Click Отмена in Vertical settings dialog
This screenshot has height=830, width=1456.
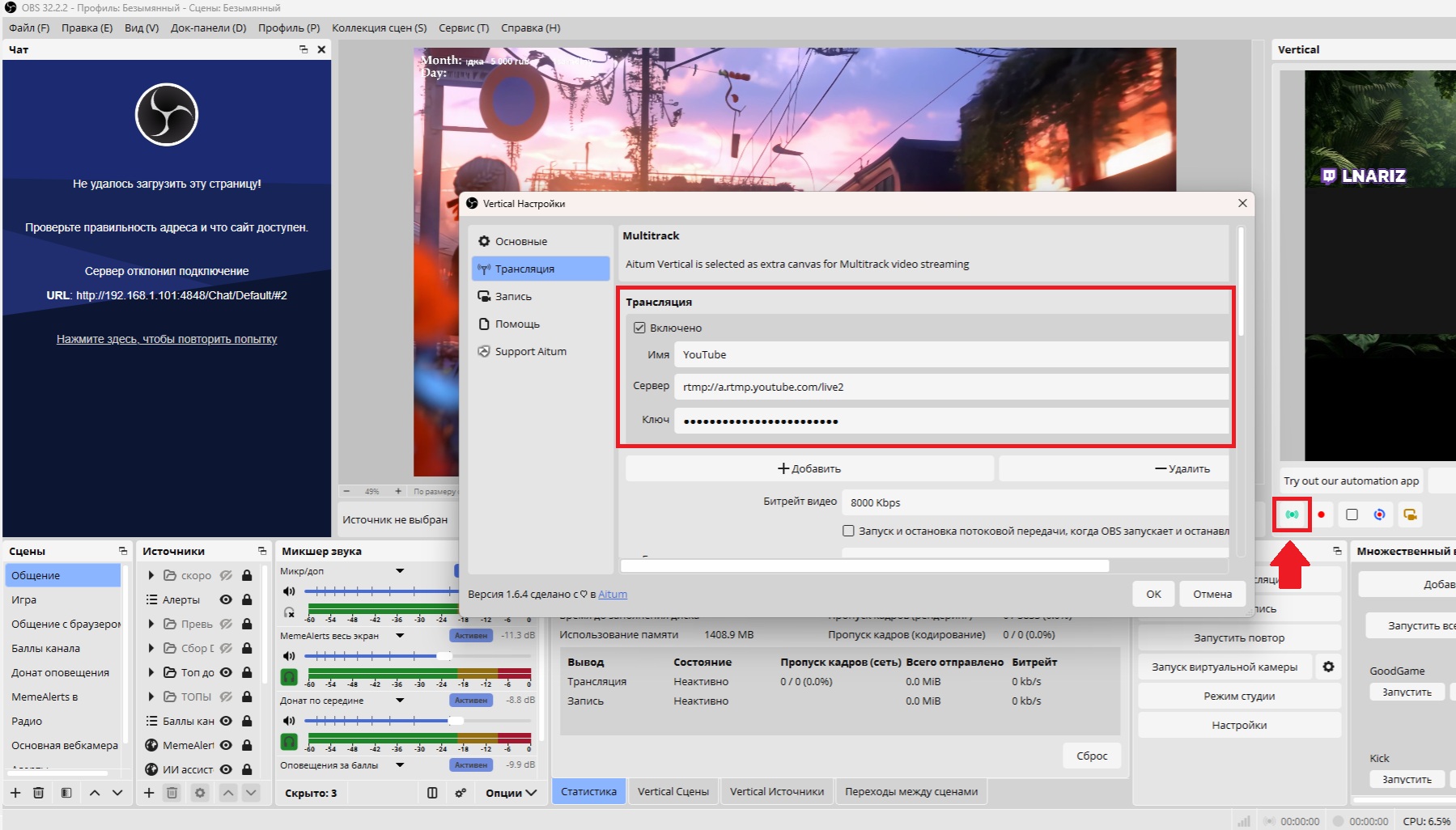click(x=1212, y=594)
